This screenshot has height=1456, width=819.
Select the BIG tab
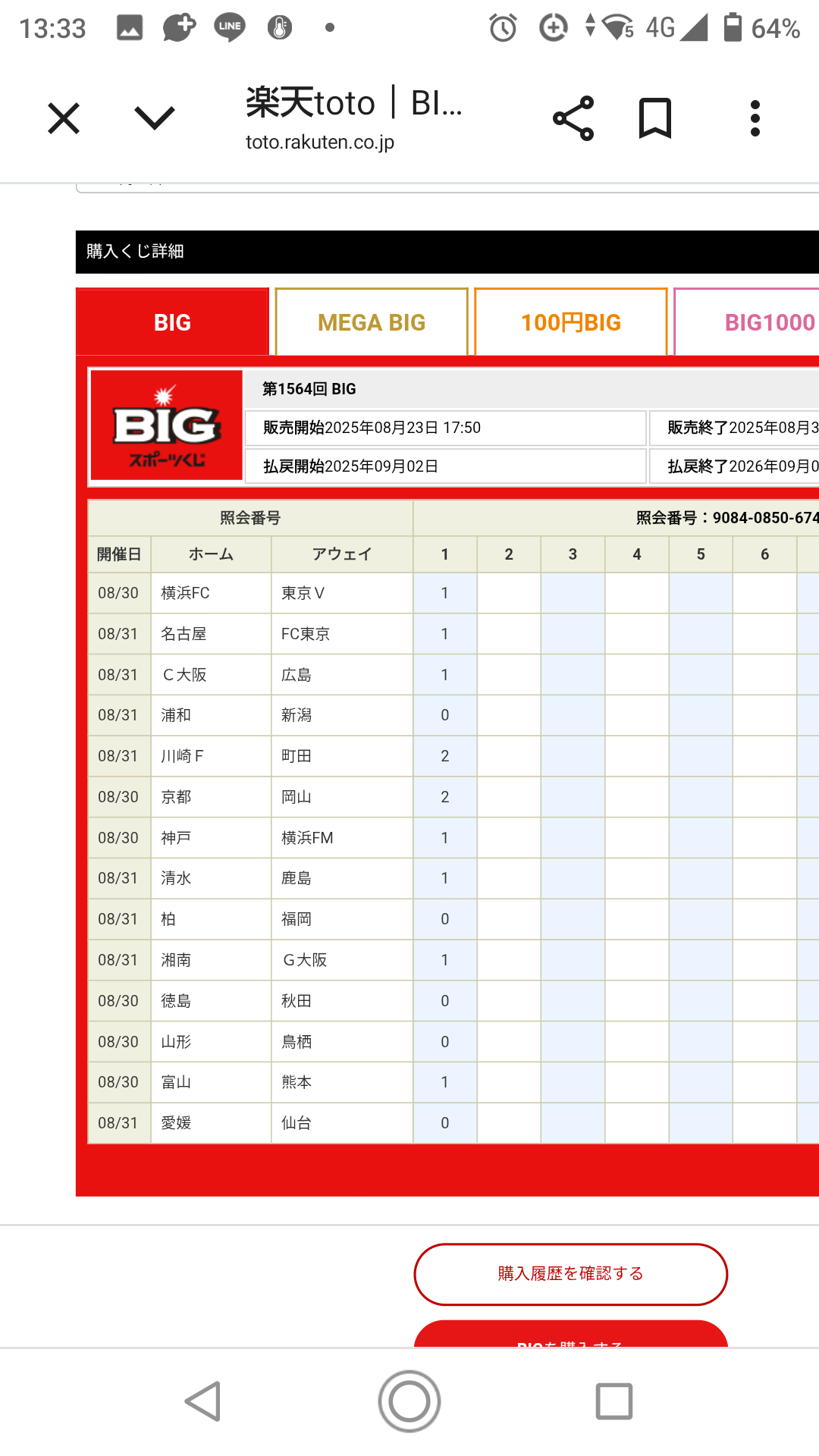pos(173,322)
